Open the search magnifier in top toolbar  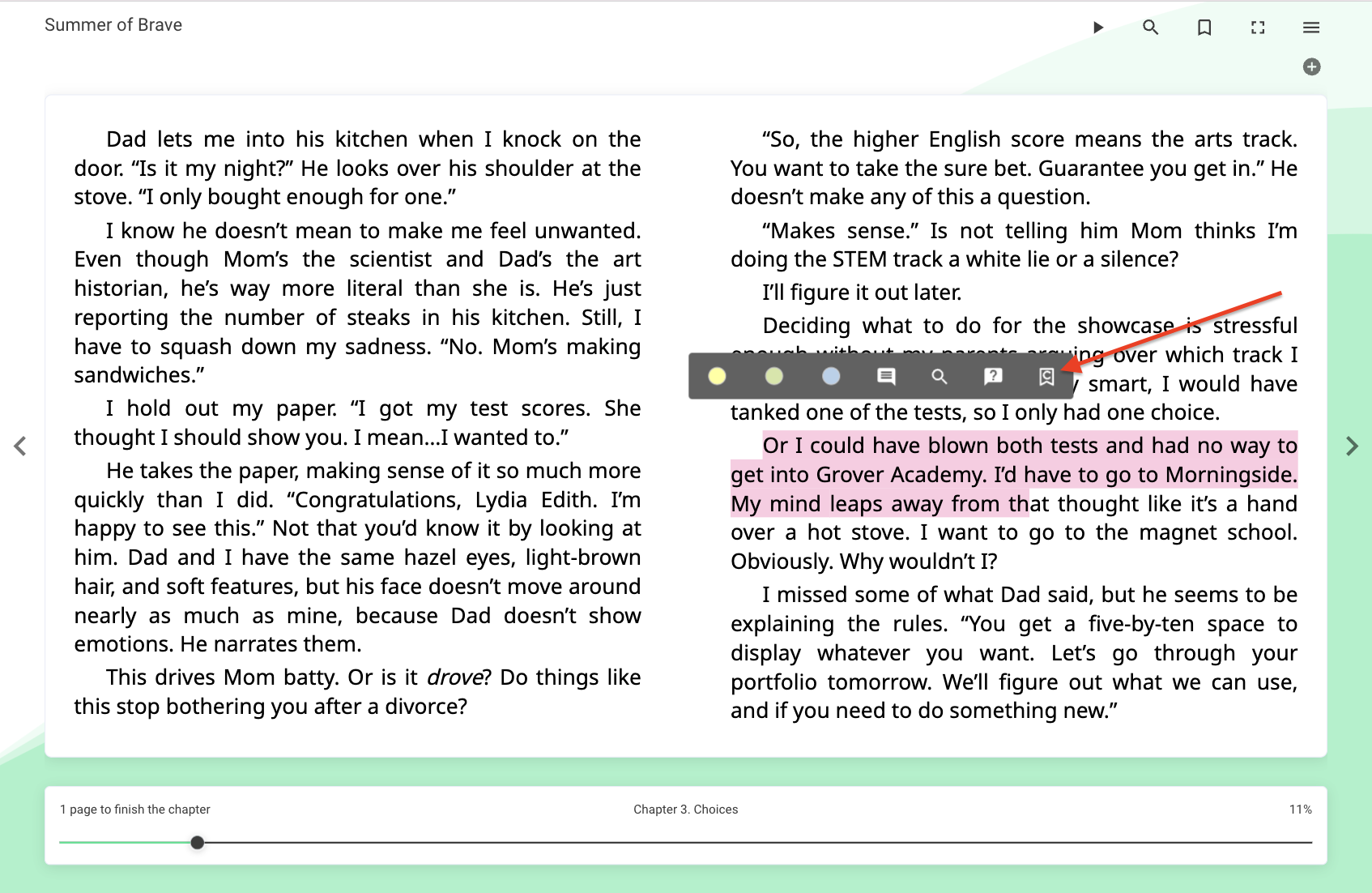point(1150,28)
